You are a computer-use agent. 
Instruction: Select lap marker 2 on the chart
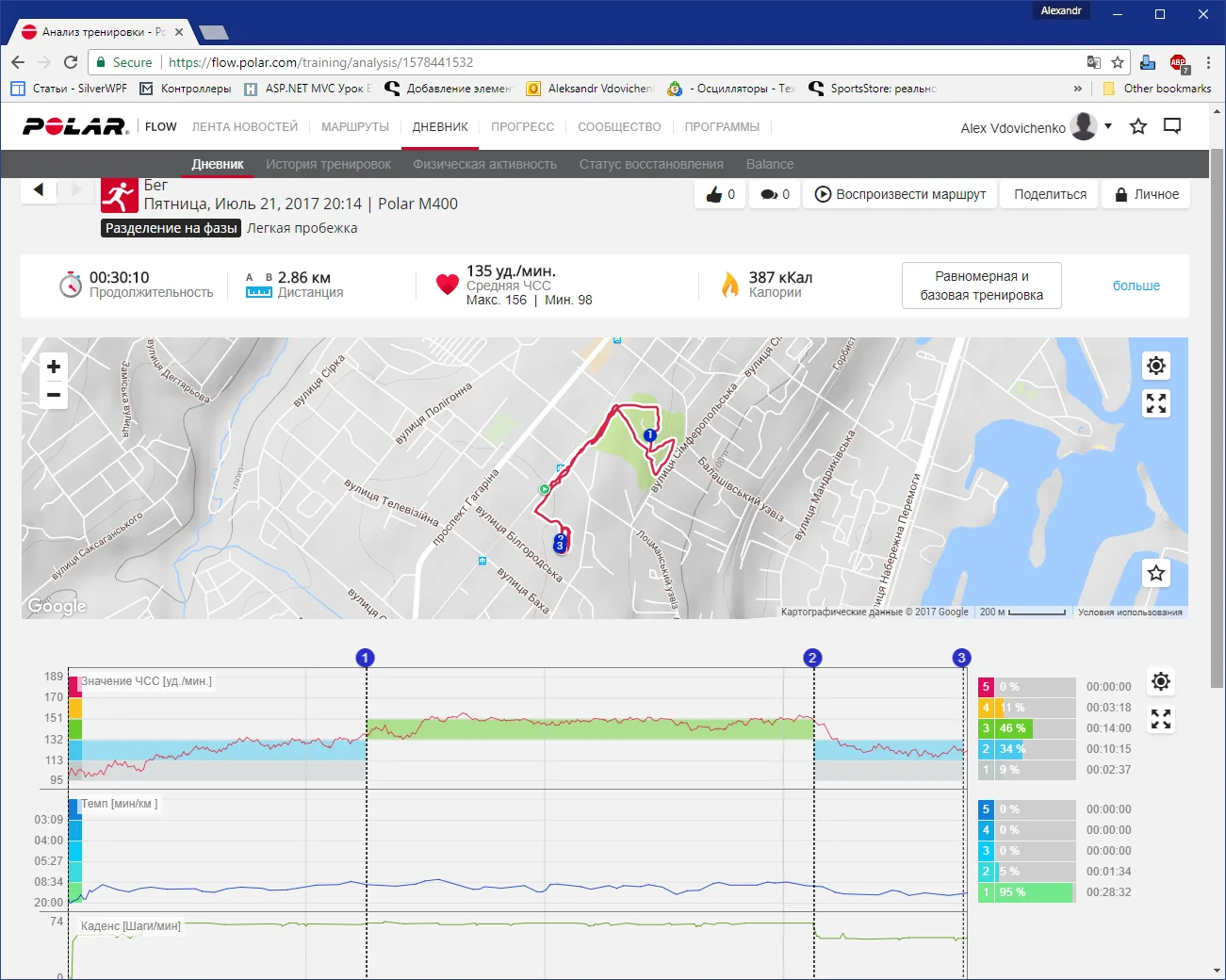coord(812,658)
